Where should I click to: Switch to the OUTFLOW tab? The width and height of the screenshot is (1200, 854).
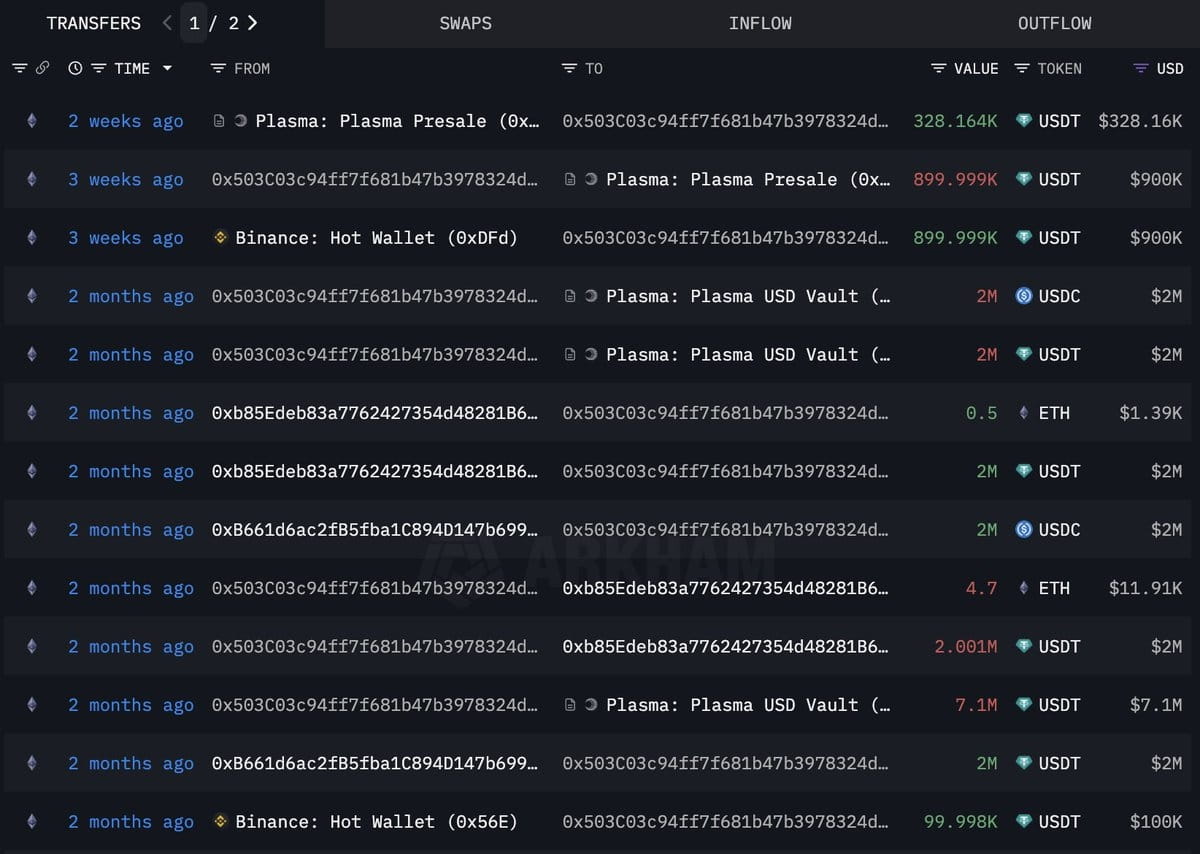(1054, 23)
